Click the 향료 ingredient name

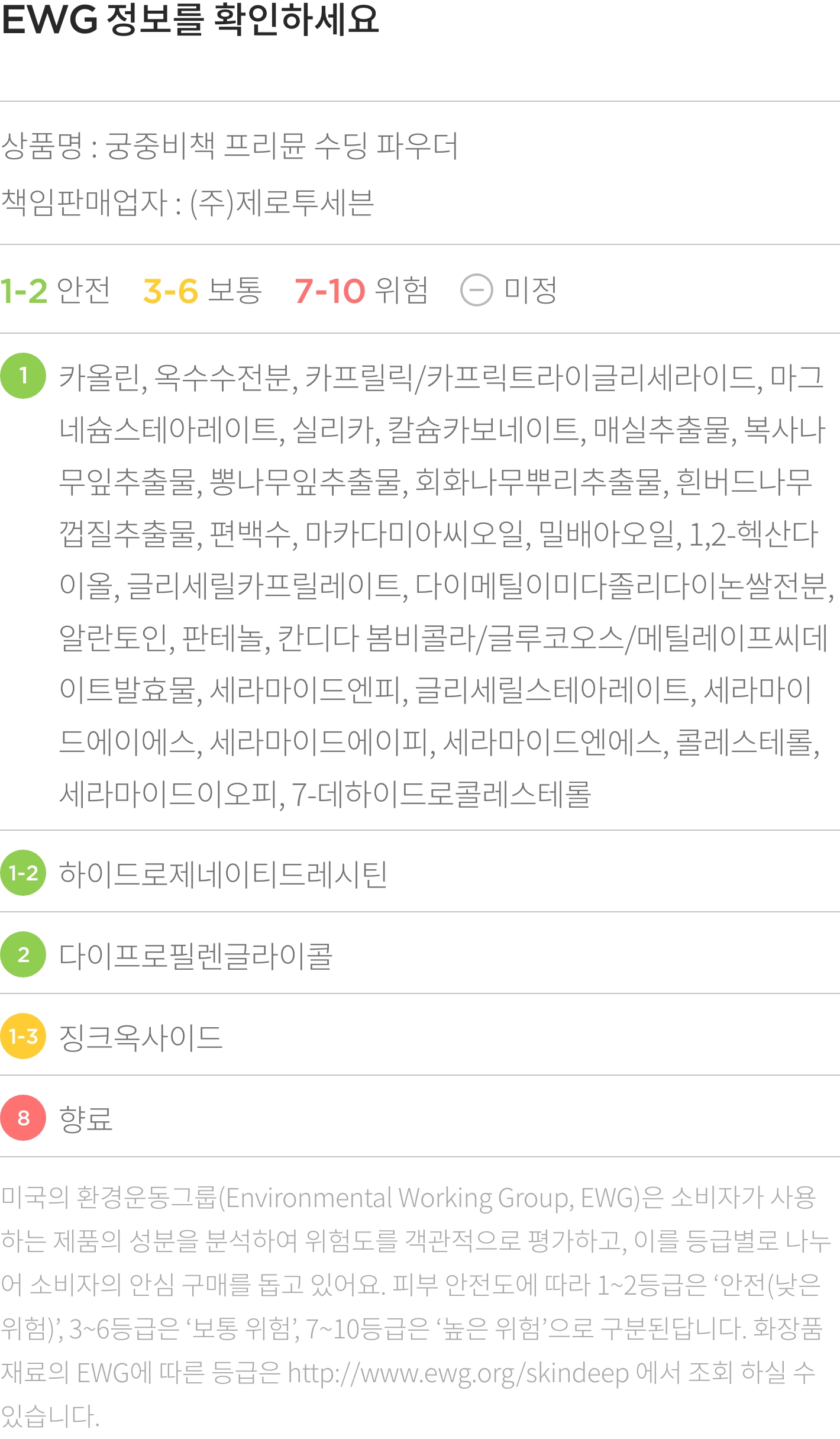click(x=86, y=1118)
